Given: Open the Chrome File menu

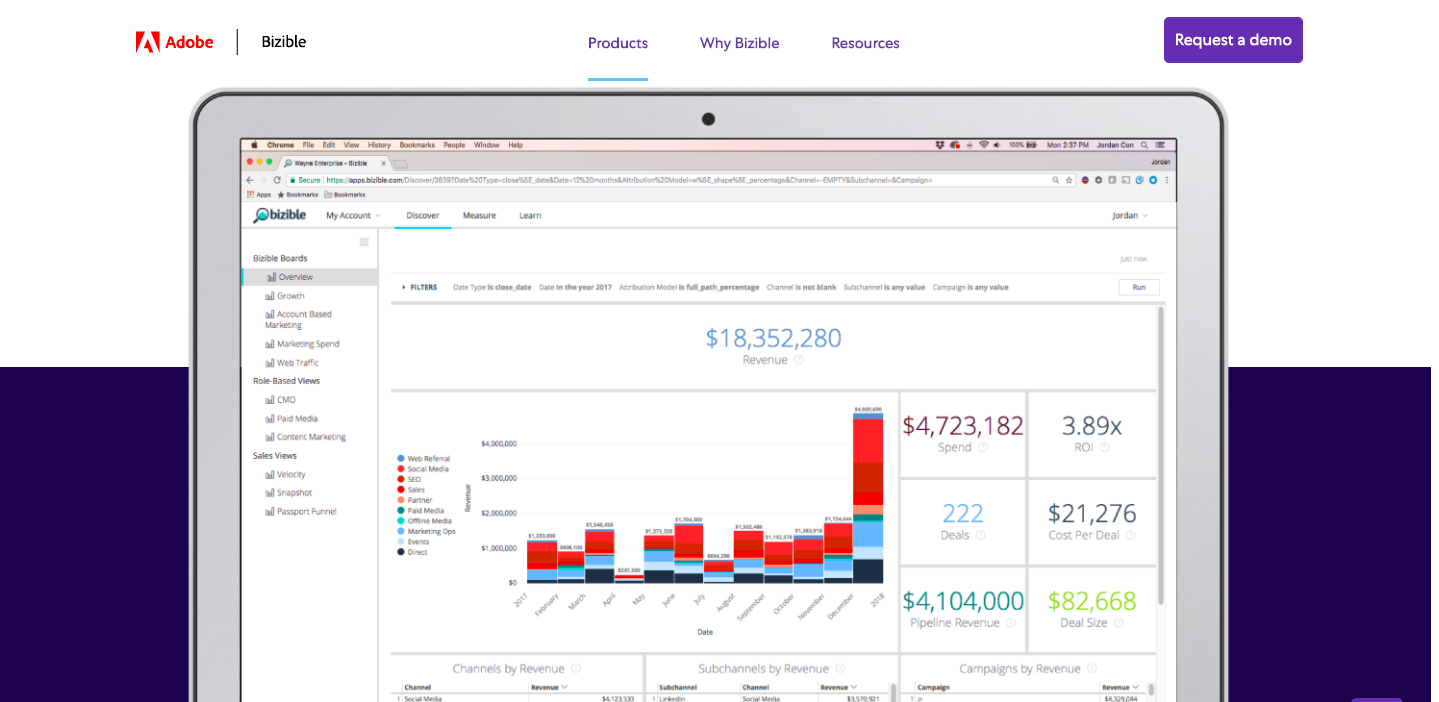Looking at the screenshot, I should (x=308, y=145).
